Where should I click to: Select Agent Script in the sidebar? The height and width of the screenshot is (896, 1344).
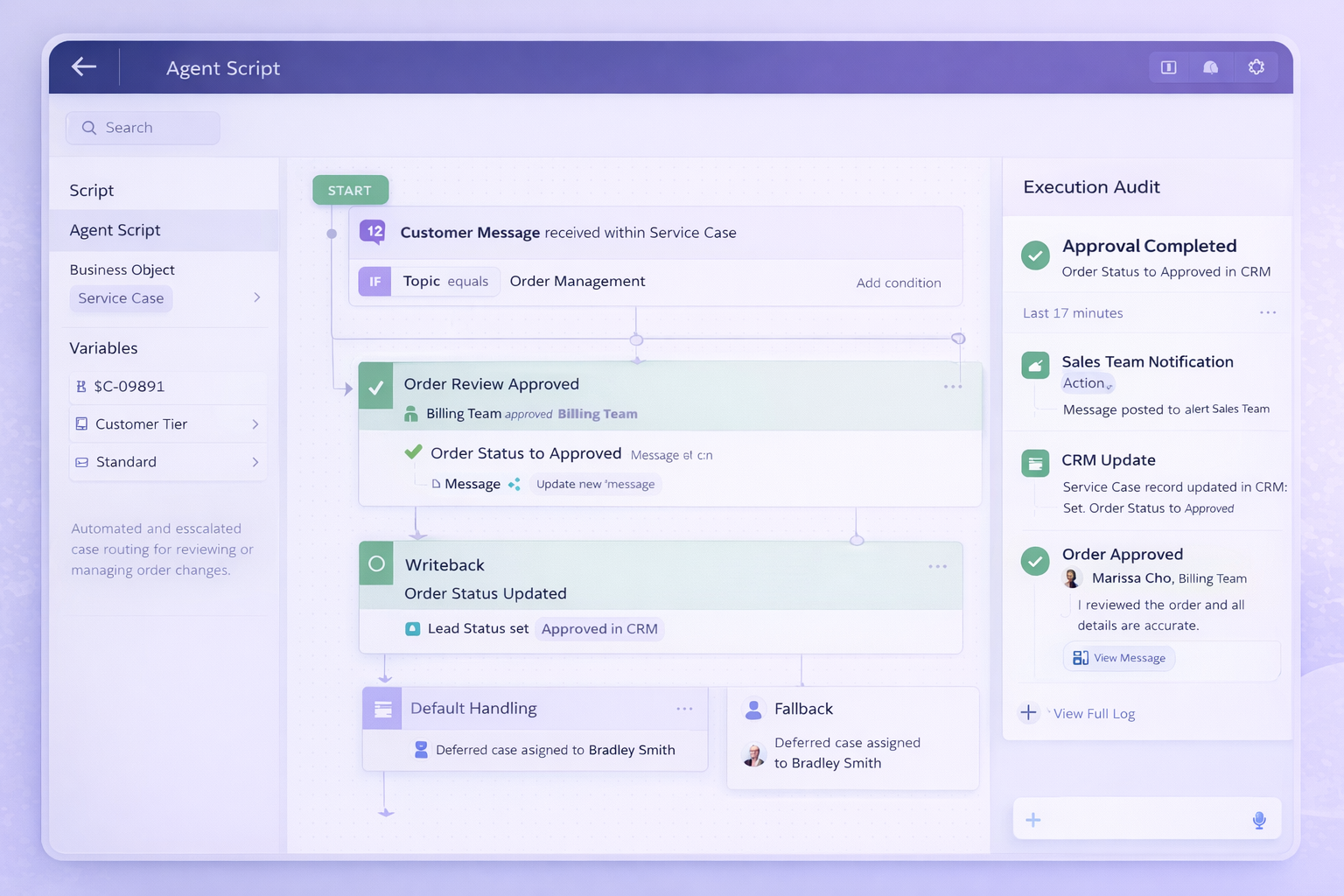(x=115, y=230)
